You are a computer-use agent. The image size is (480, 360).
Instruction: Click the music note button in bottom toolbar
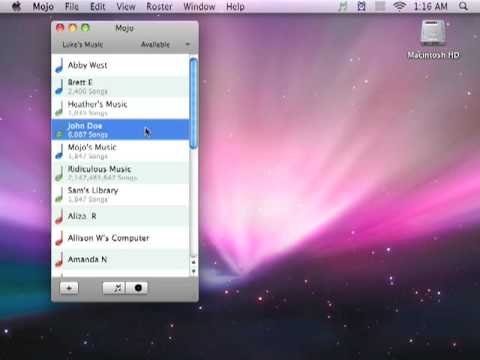(x=114, y=288)
